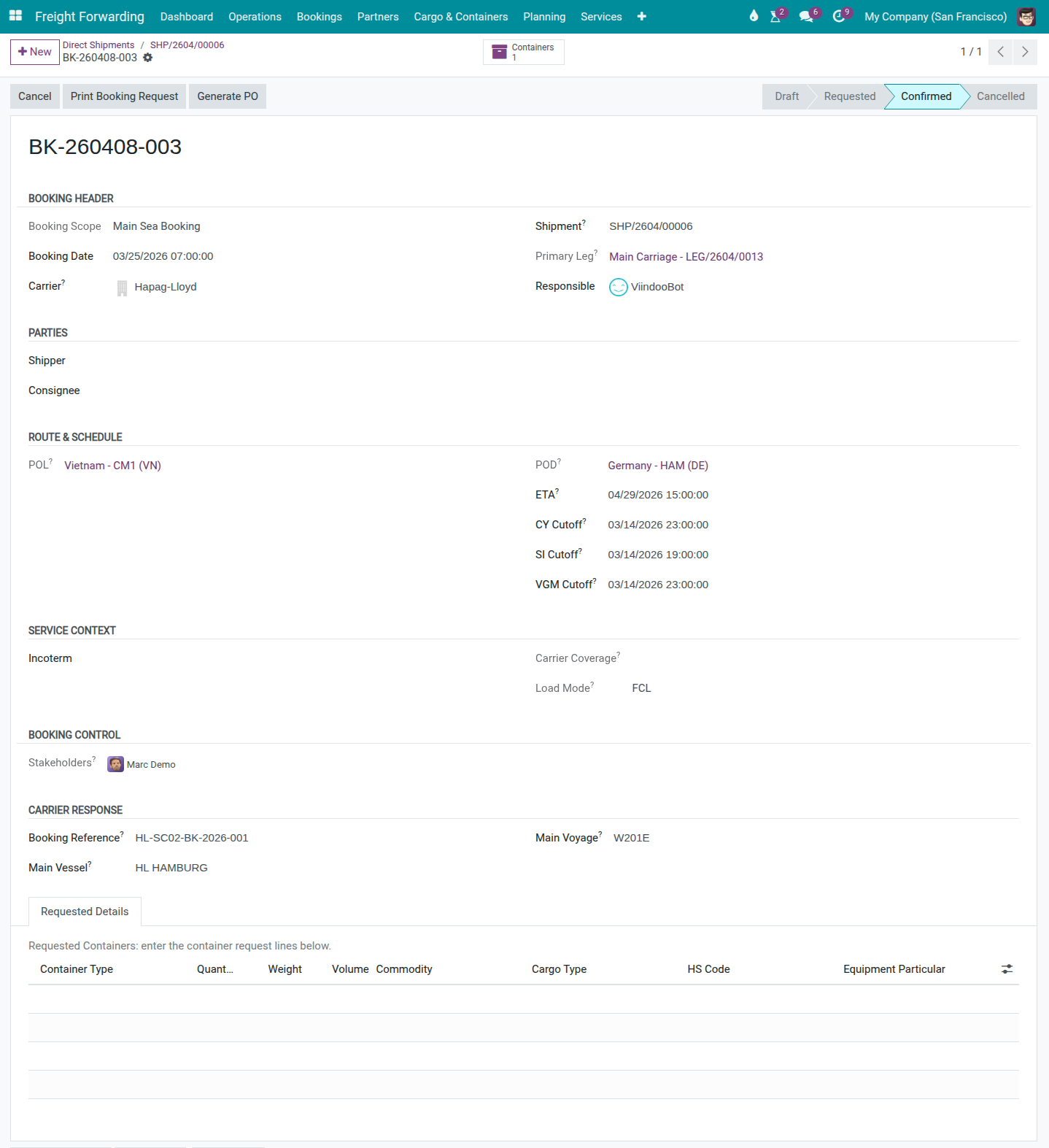This screenshot has width=1049, height=1148.
Task: Click the plus icon after the Services menu
Action: point(641,16)
